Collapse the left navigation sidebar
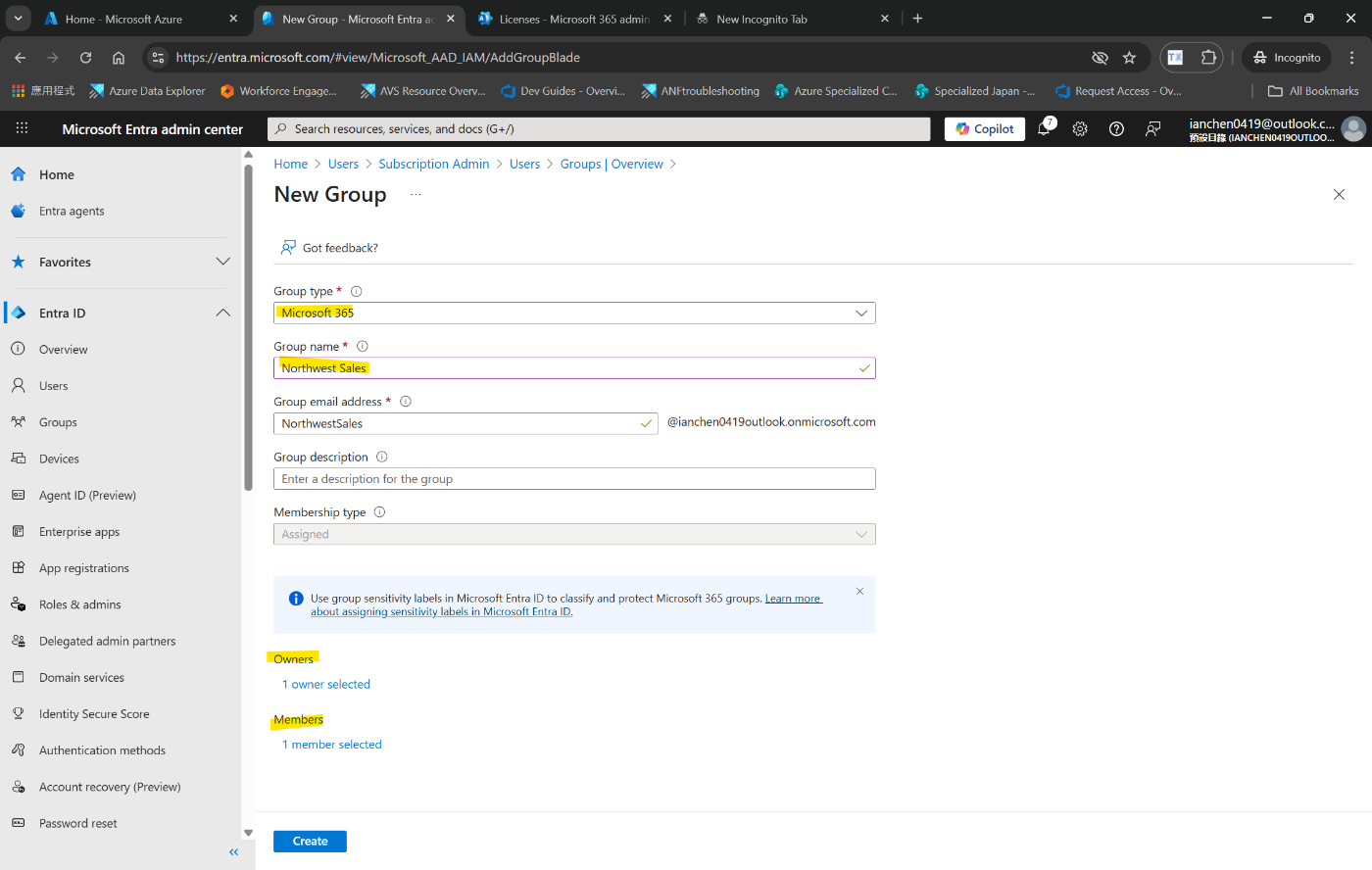 [x=233, y=852]
